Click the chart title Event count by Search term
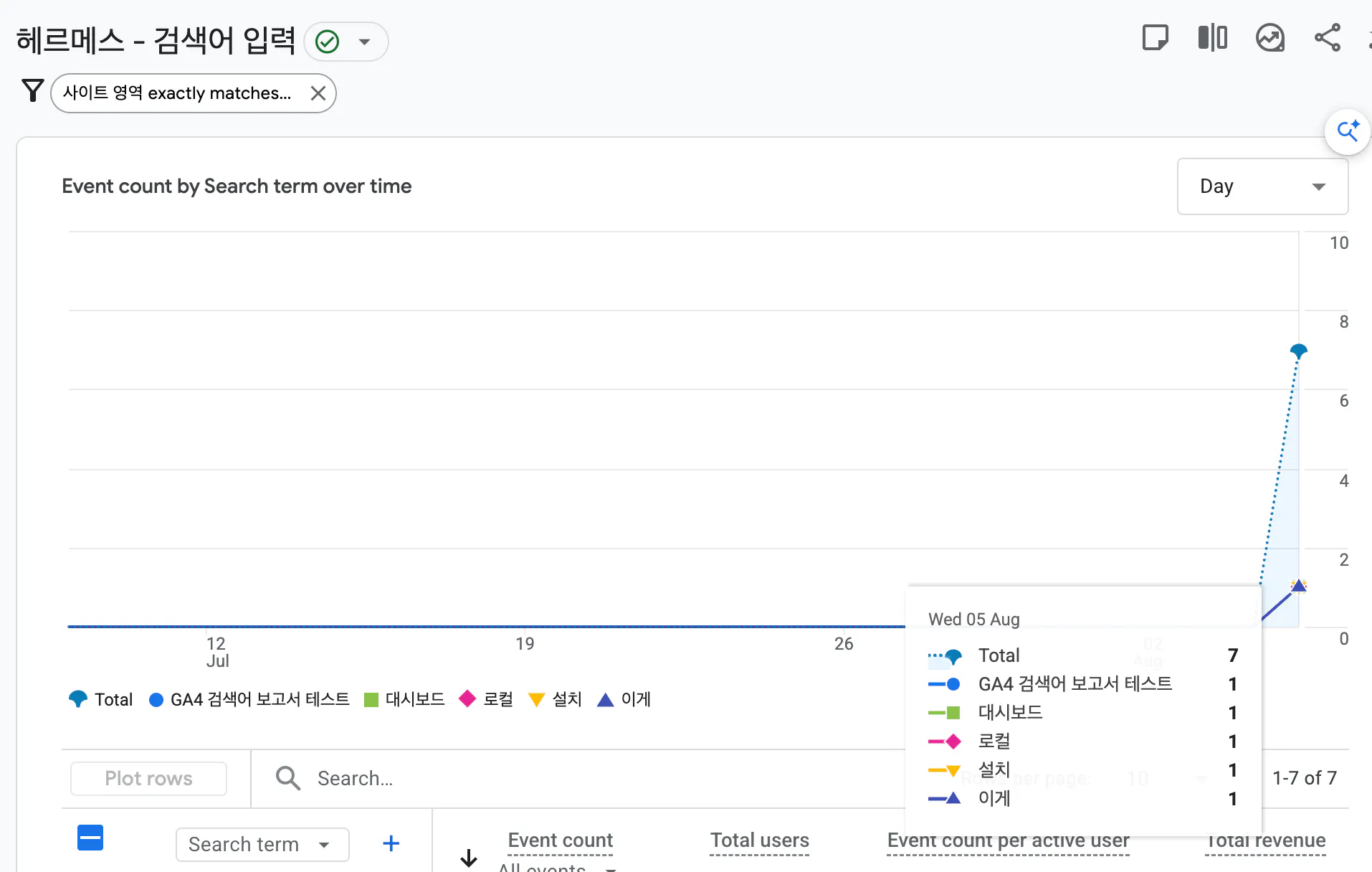The height and width of the screenshot is (872, 1372). [x=237, y=186]
